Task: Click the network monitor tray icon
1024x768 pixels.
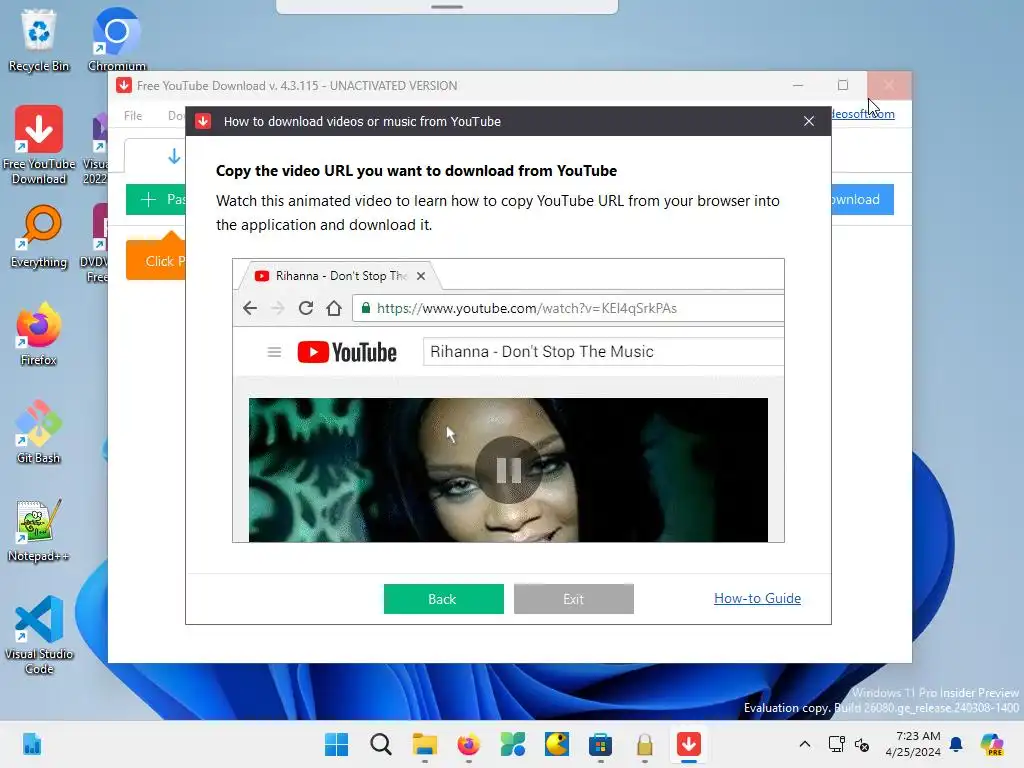Action: coord(837,744)
